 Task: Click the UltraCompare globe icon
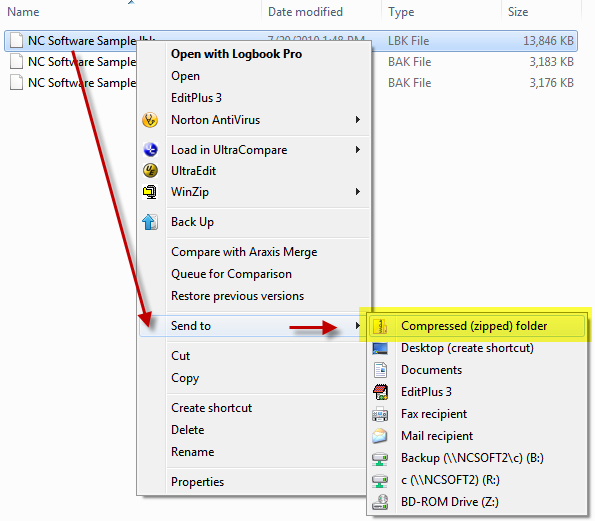click(x=150, y=150)
